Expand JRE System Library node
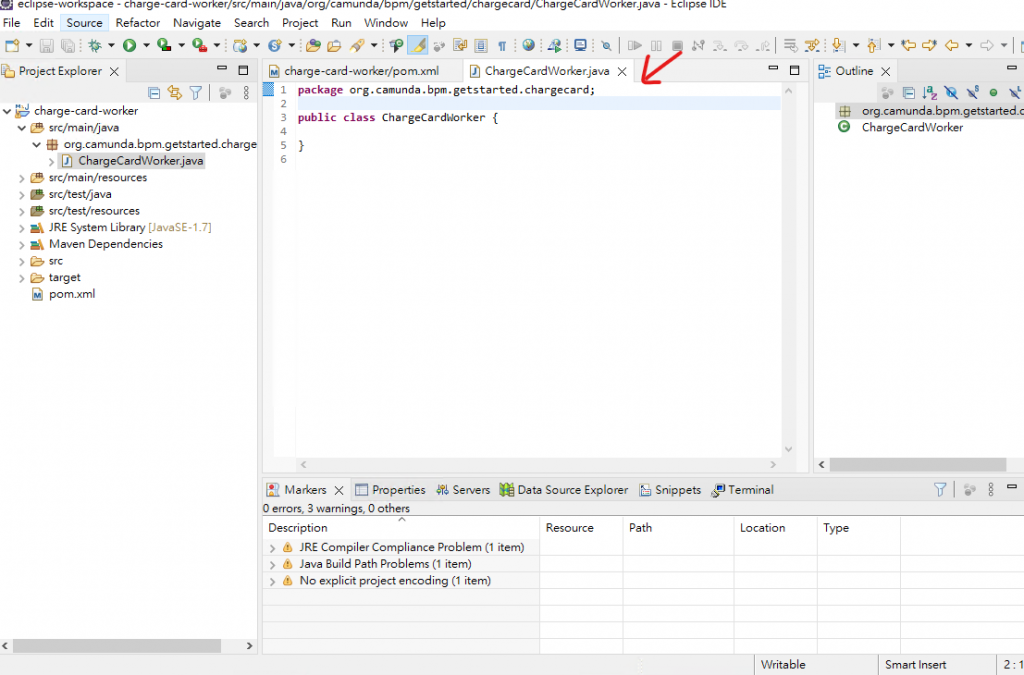The height and width of the screenshot is (675, 1024). [x=22, y=228]
